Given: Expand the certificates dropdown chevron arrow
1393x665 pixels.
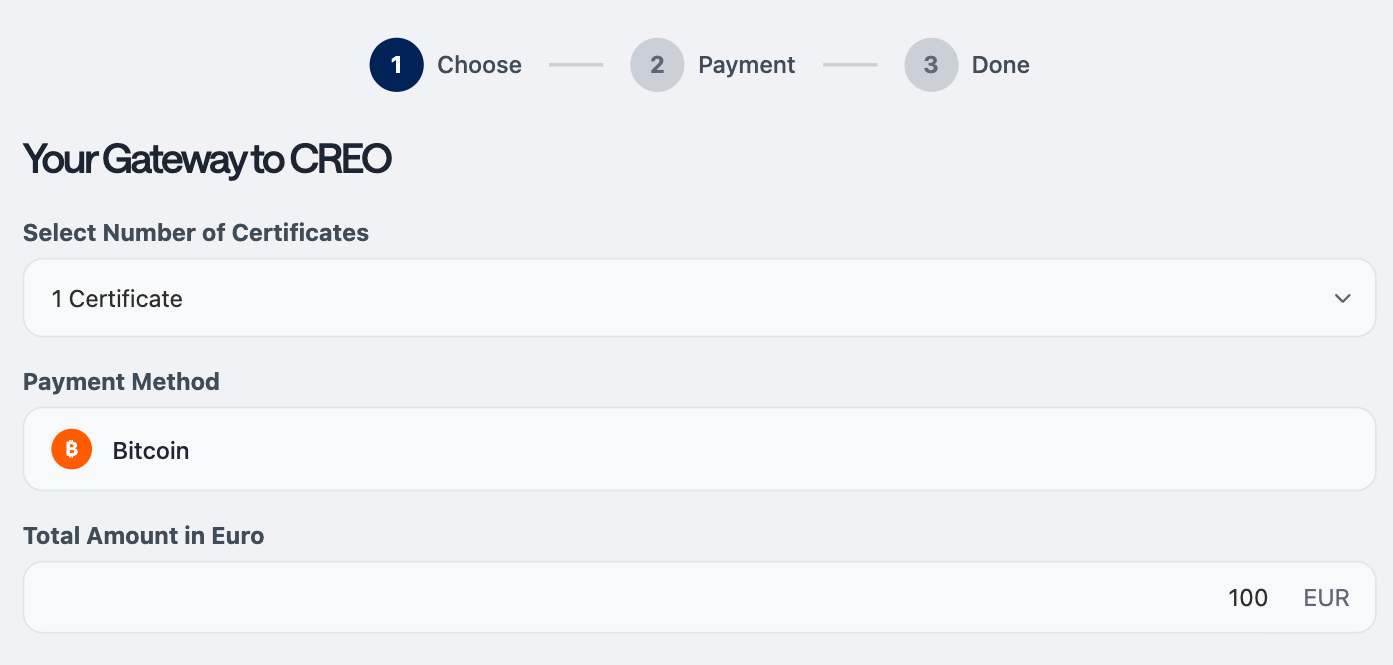Looking at the screenshot, I should [1343, 298].
